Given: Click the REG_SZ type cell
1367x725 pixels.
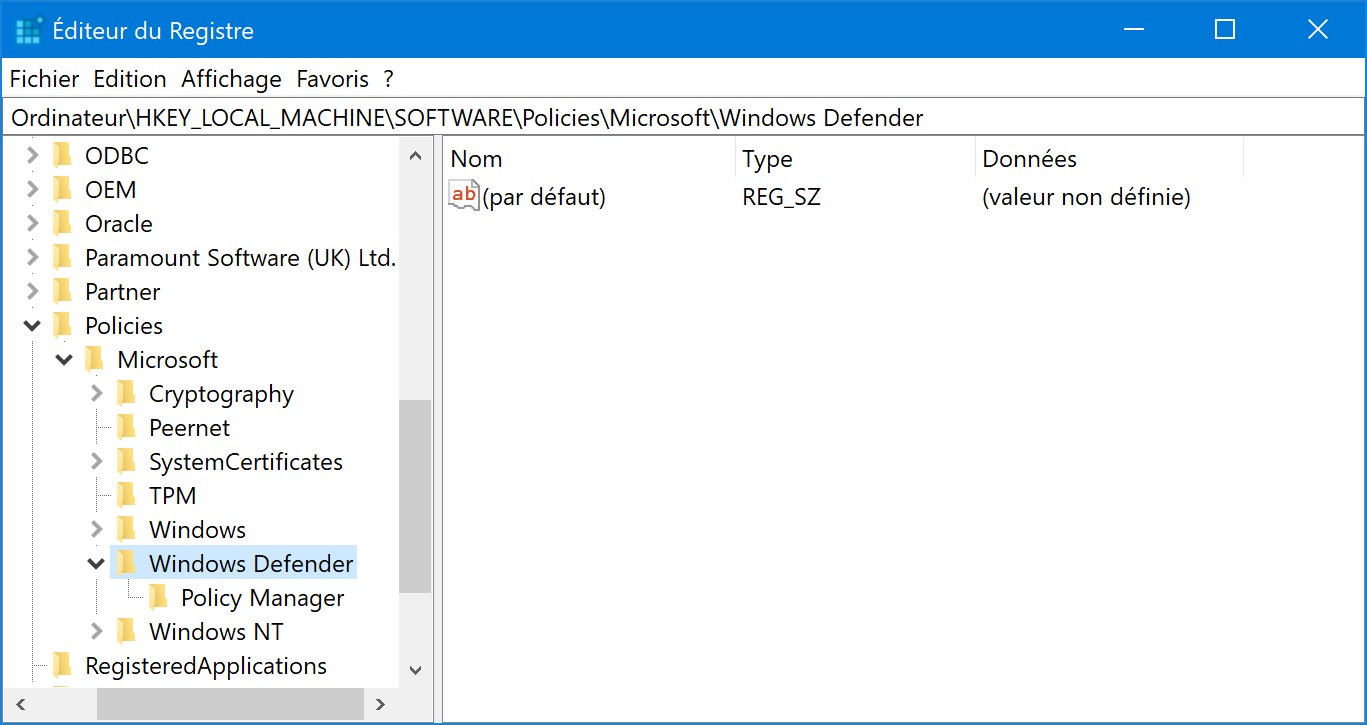Looking at the screenshot, I should click(781, 197).
